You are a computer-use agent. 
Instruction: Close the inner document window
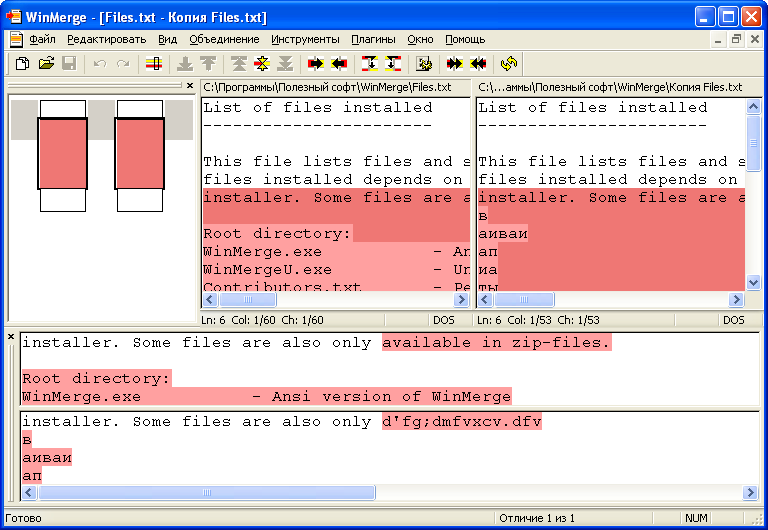(755, 40)
